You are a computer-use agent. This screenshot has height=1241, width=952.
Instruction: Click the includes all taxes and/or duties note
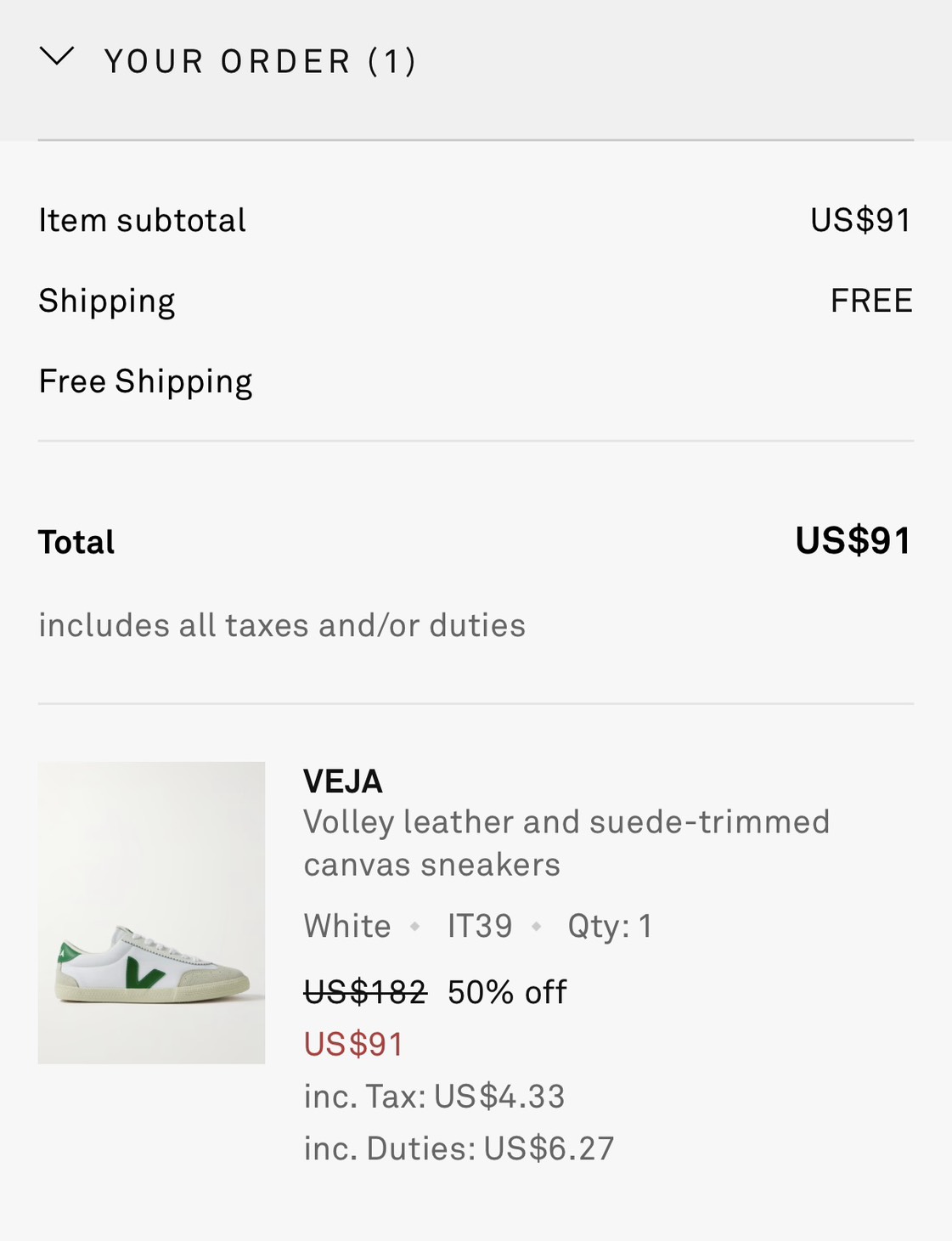282,625
